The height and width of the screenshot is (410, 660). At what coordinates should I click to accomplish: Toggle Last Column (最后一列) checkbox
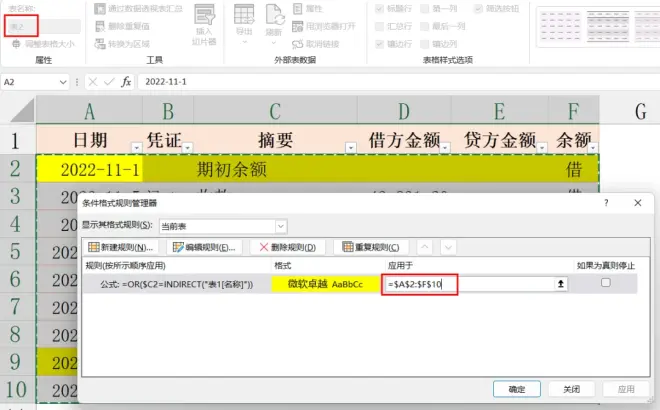click(425, 26)
